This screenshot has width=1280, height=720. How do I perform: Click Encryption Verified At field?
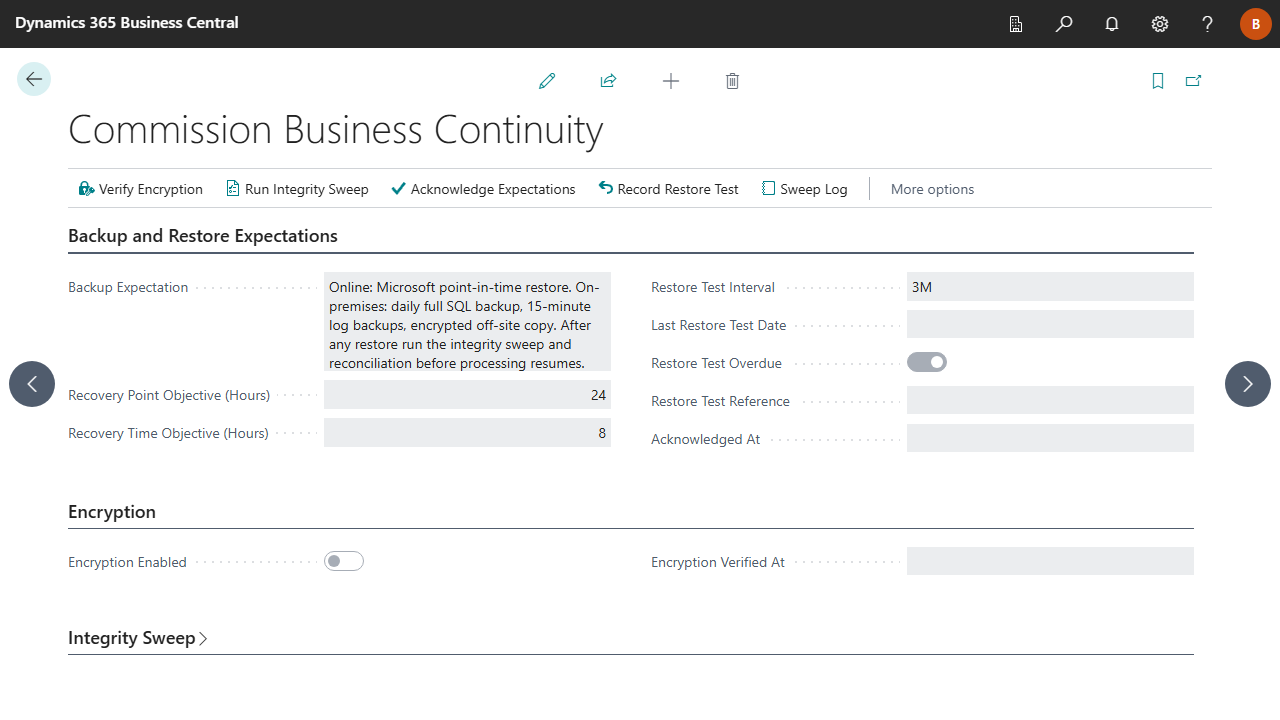pyautogui.click(x=1050, y=562)
